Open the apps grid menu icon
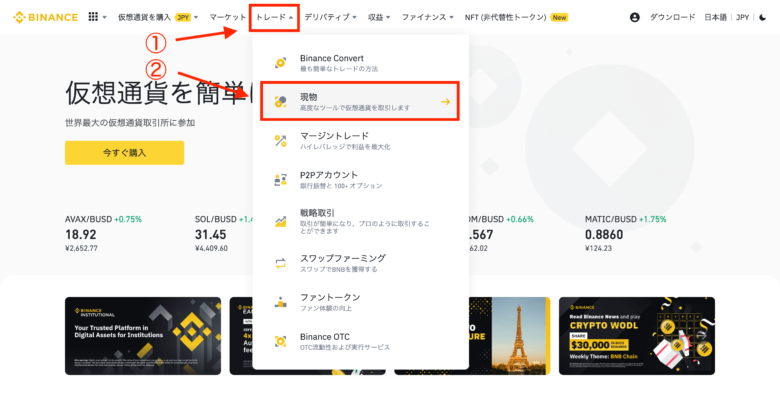This screenshot has width=780, height=395. click(93, 17)
